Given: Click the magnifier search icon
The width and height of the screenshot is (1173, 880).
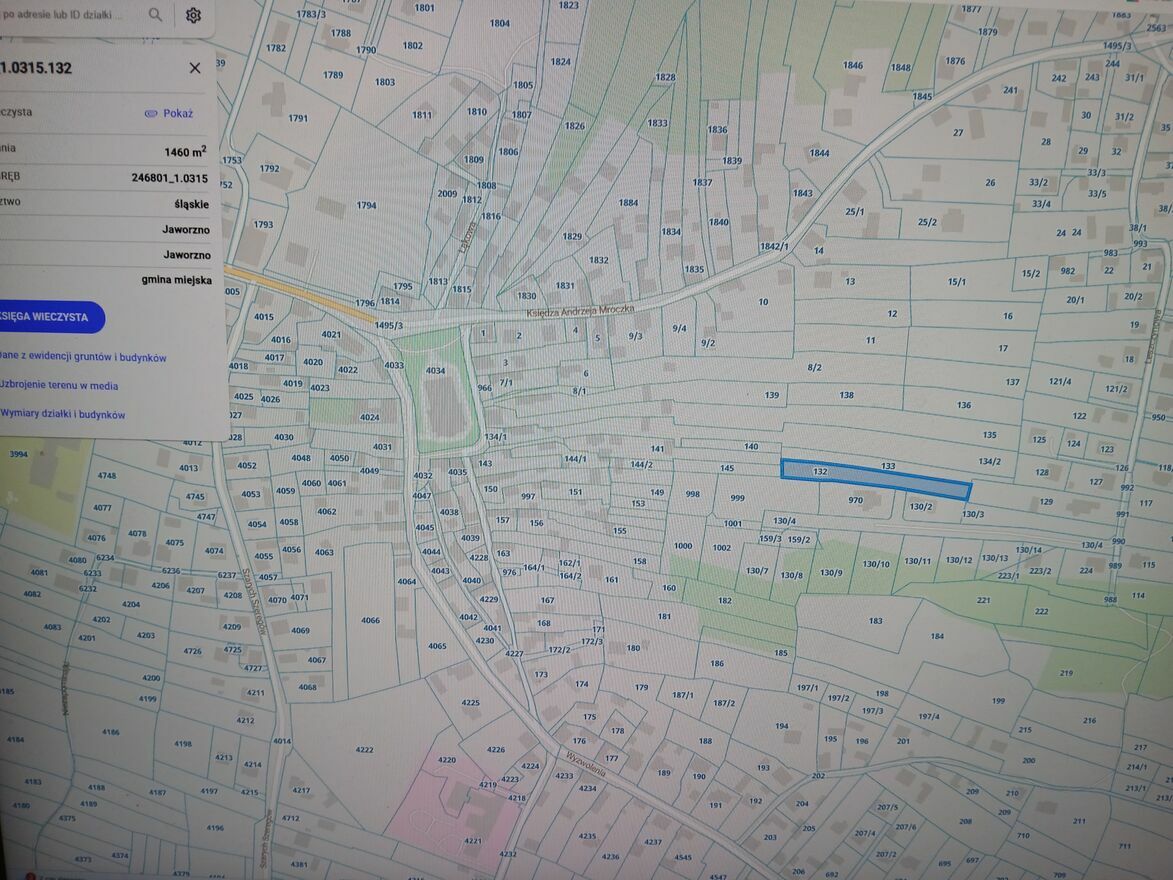Looking at the screenshot, I should pos(155,14).
